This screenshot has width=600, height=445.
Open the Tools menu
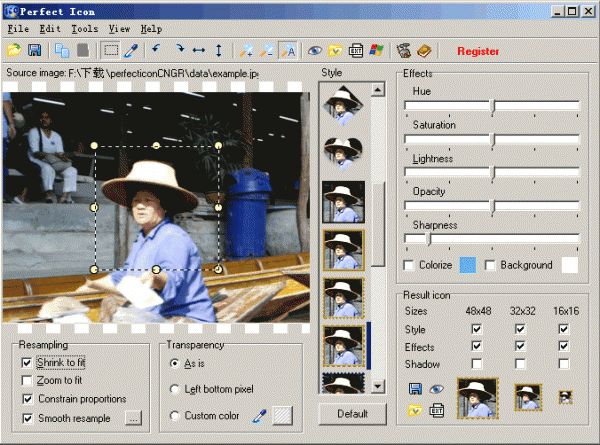[x=85, y=29]
